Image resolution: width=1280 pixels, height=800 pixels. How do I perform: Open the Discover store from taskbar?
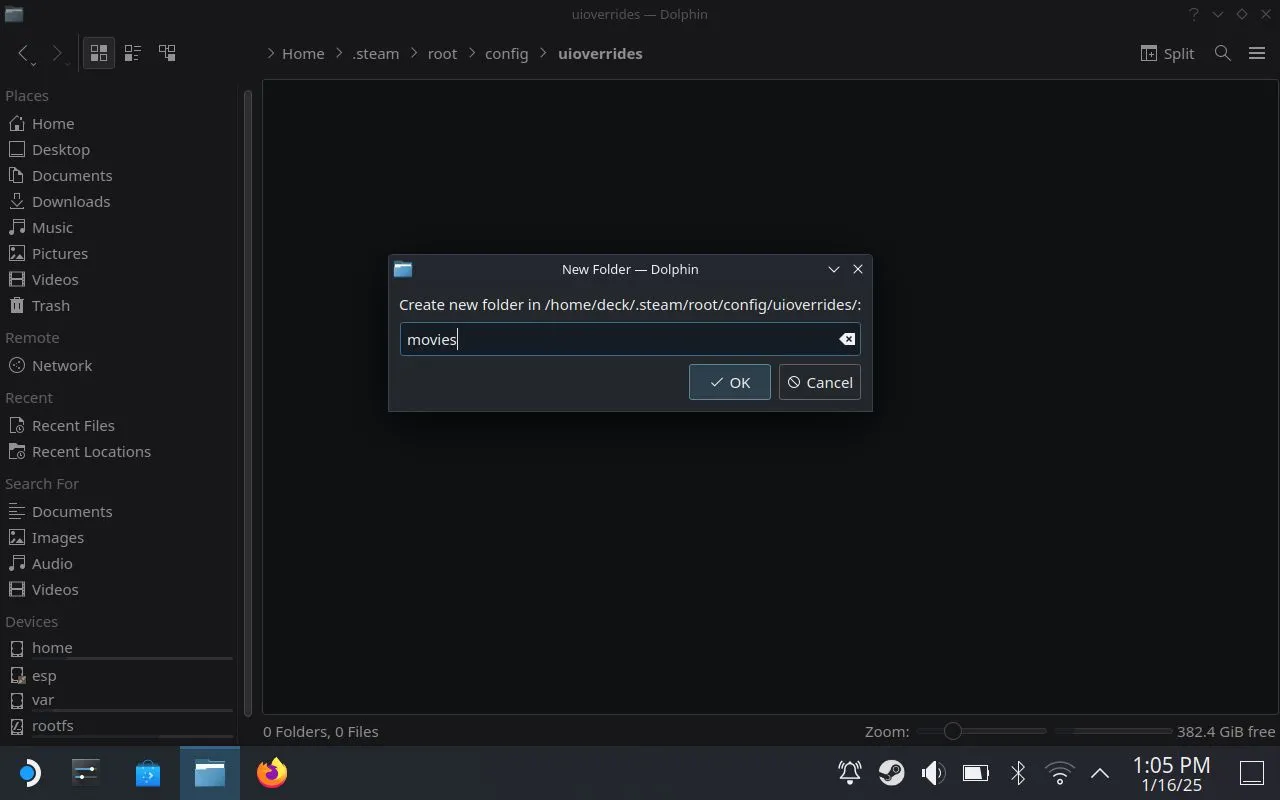click(x=148, y=773)
